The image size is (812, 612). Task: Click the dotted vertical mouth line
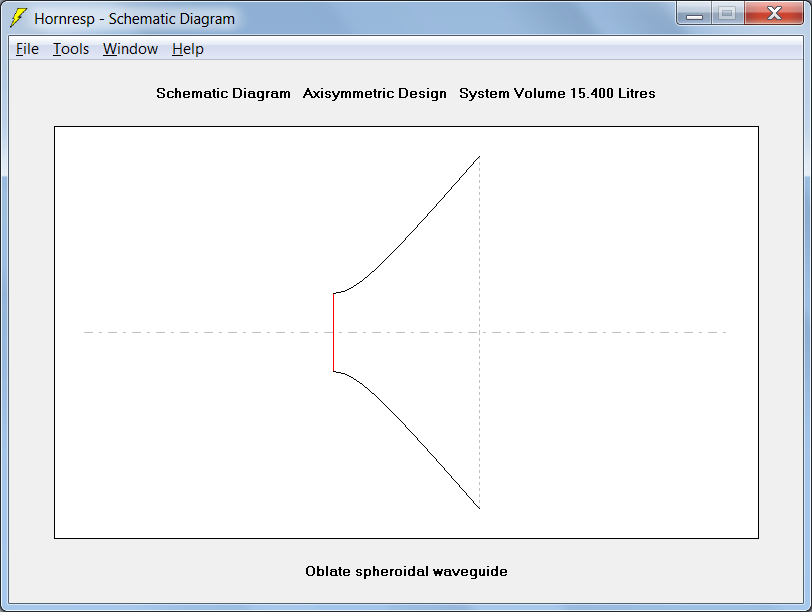(x=480, y=332)
